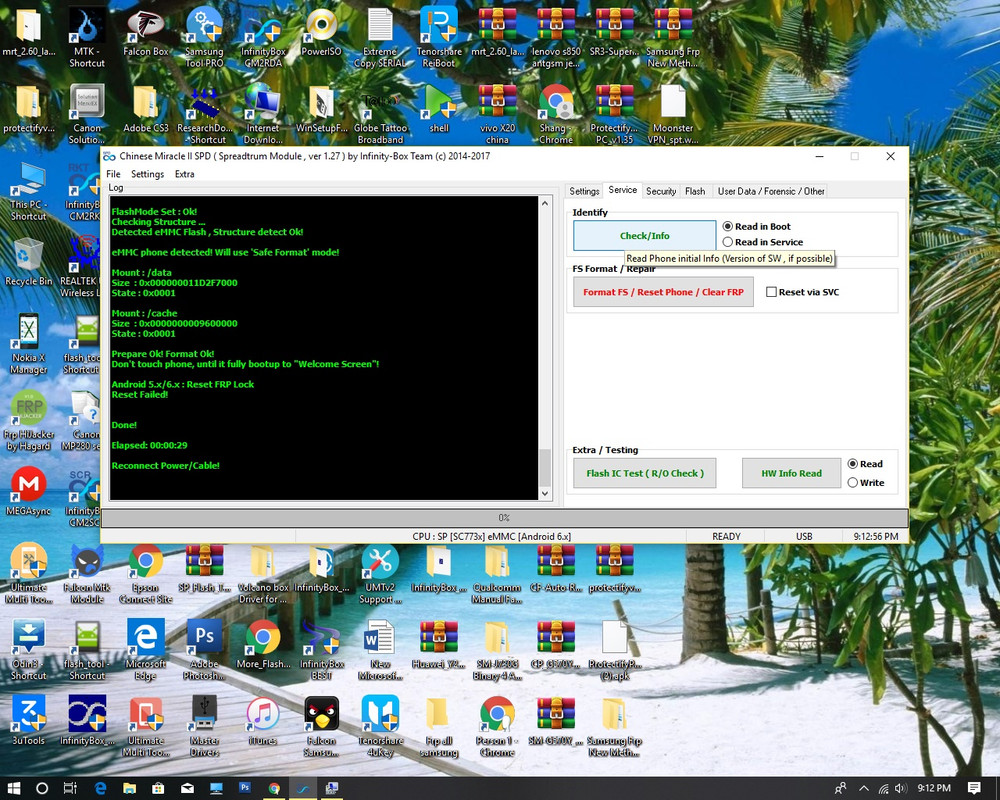This screenshot has height=800, width=1000.
Task: Select the Frp HiJacker by Hagard icon
Action: pos(28,420)
